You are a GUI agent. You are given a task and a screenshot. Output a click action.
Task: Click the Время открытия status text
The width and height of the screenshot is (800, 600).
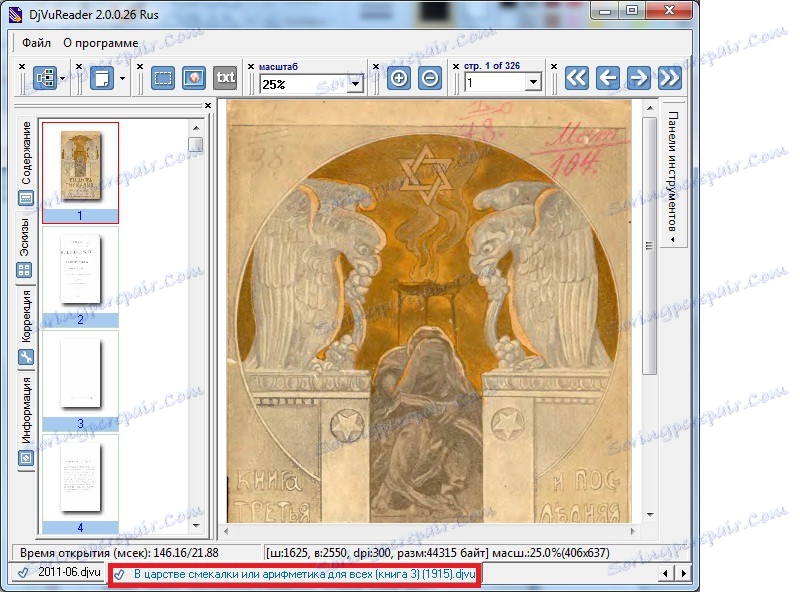pos(119,553)
